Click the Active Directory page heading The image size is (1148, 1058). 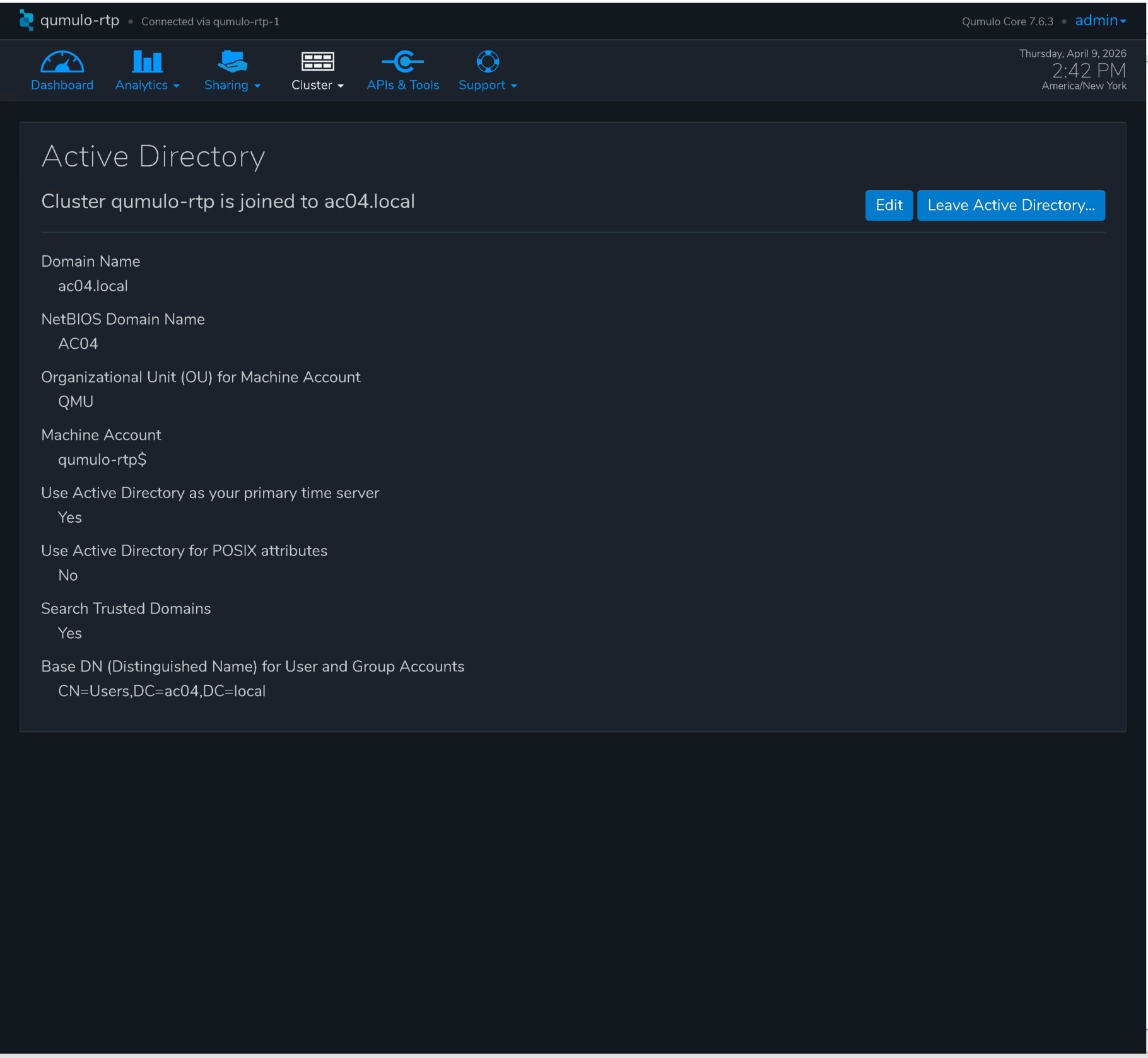(153, 157)
